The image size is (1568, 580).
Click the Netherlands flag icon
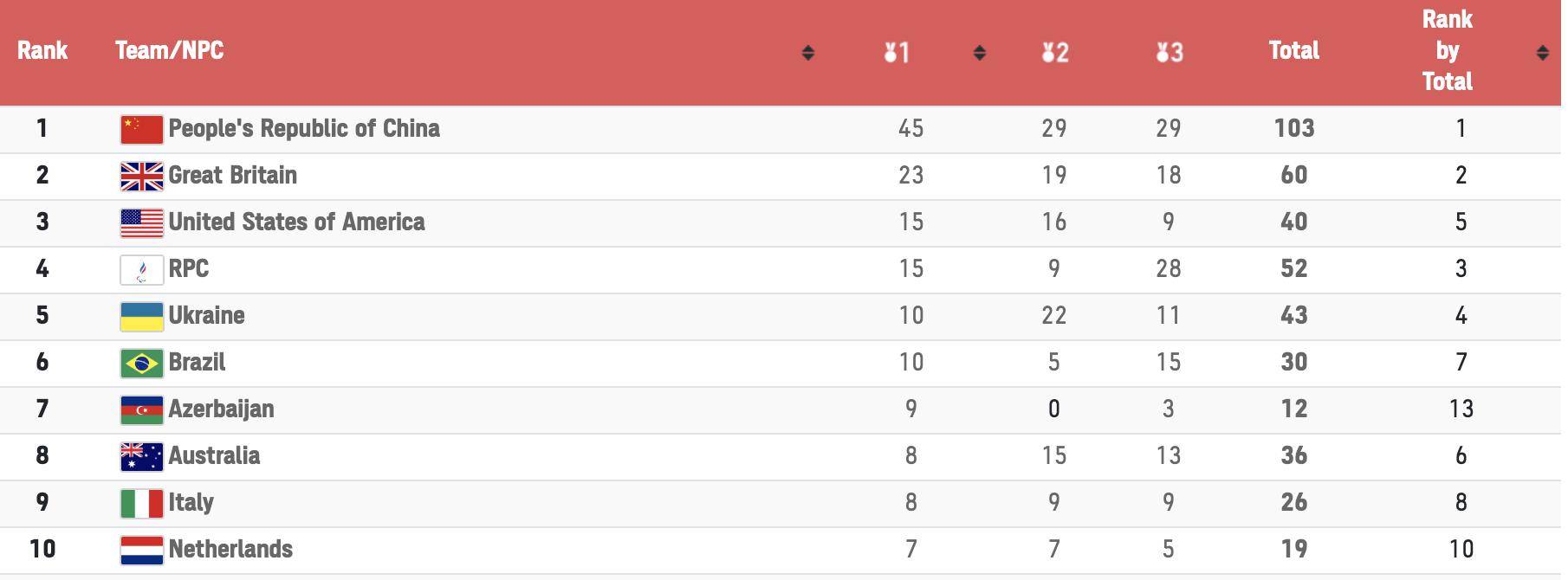[141, 551]
